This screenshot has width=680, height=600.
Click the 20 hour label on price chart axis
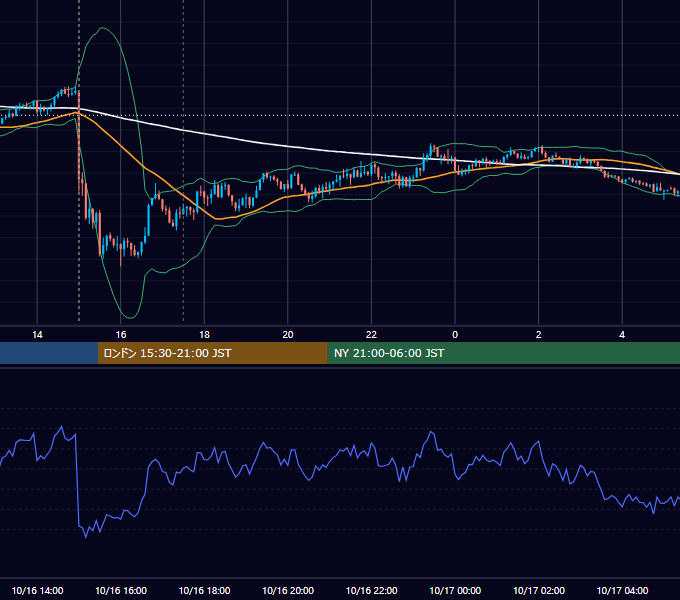tap(288, 335)
